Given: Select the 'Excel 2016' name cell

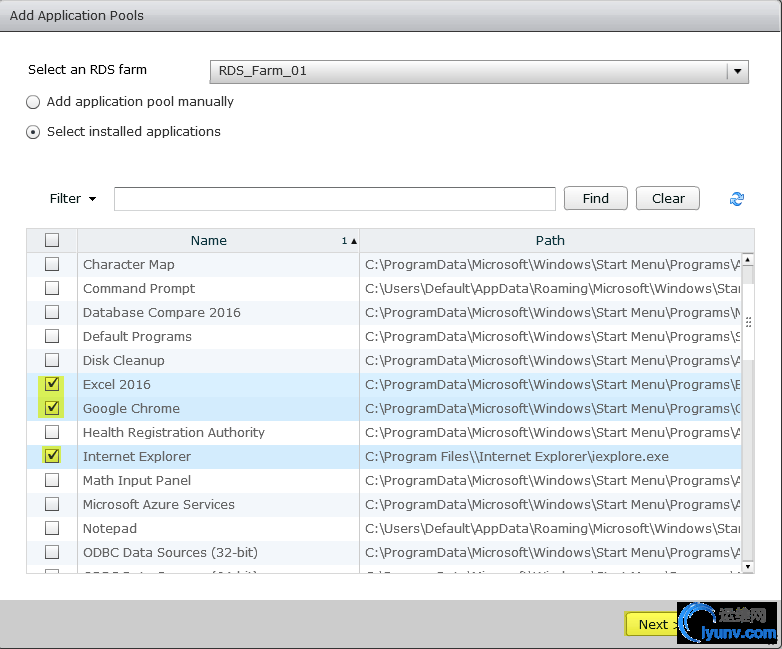Looking at the screenshot, I should pyautogui.click(x=218, y=384).
